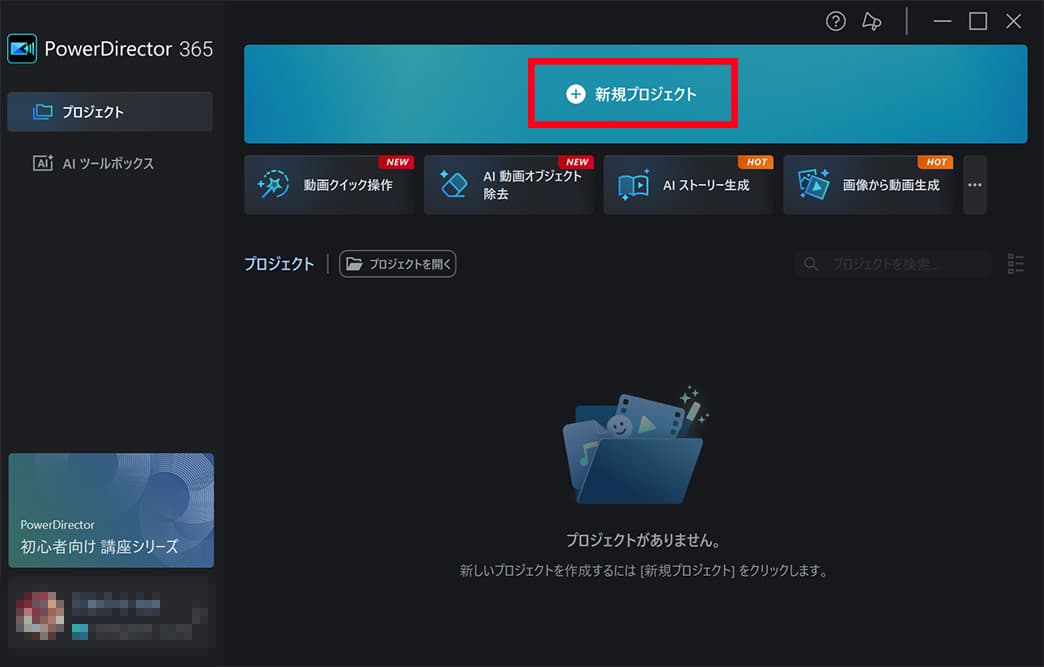1044x667 pixels.
Task: Open the megaphone notifications icon
Action: [872, 21]
